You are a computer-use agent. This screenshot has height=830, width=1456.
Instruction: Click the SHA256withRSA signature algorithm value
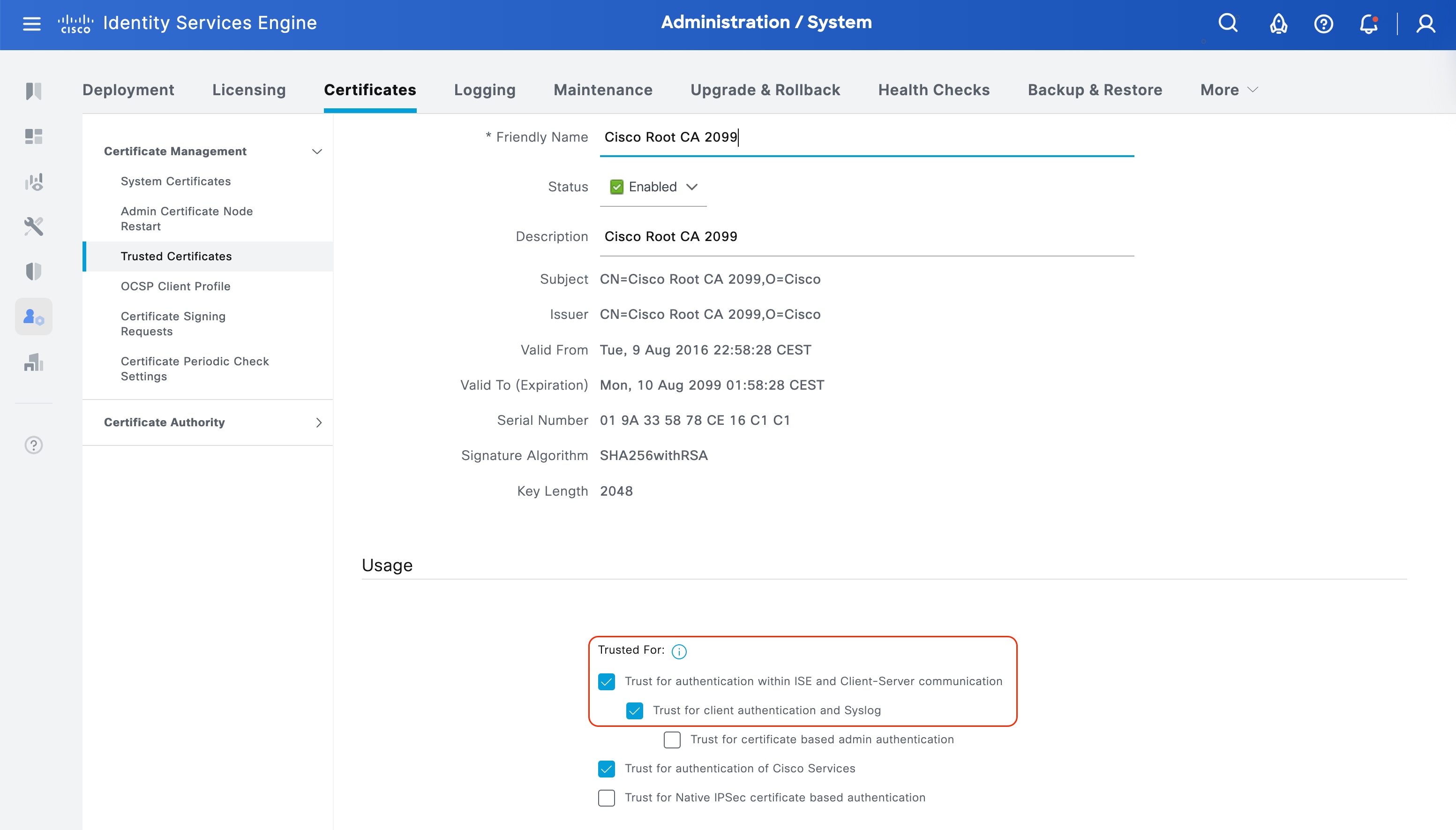click(653, 455)
